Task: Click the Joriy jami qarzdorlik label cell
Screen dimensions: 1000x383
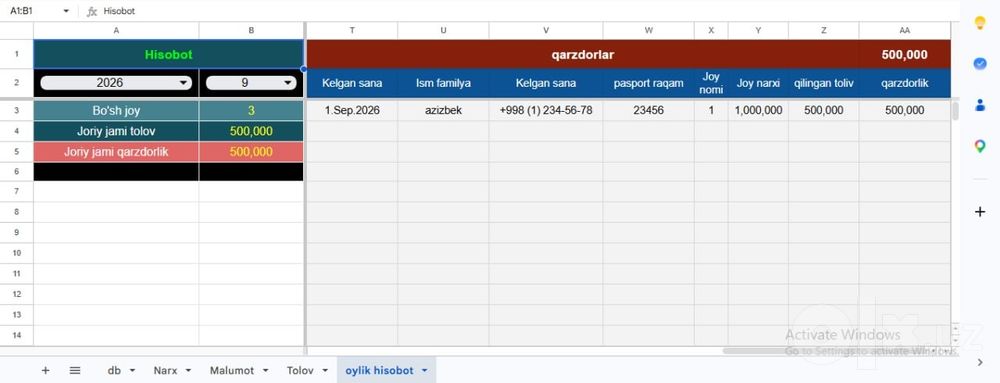Action: (116, 152)
